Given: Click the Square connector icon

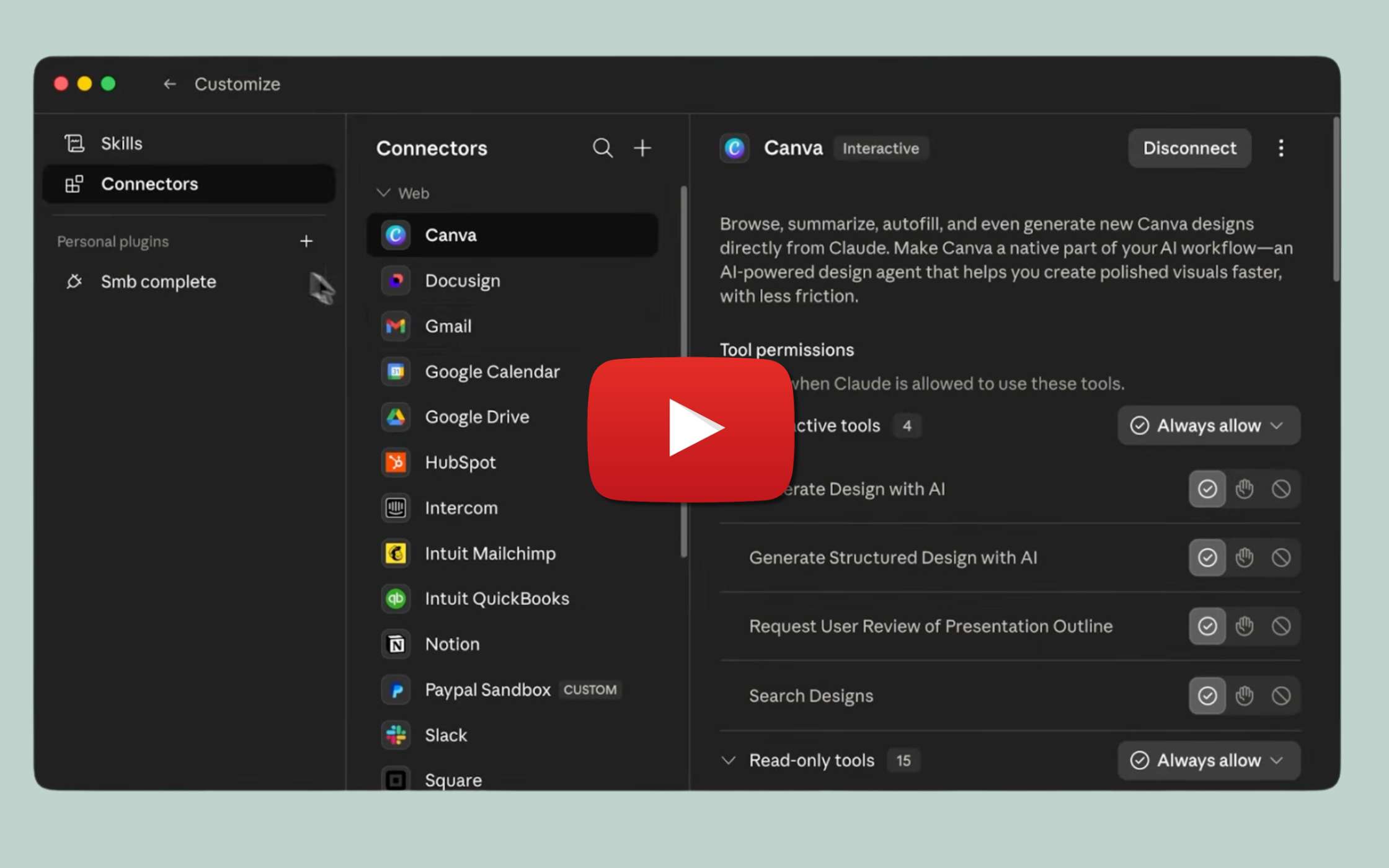Looking at the screenshot, I should (396, 779).
